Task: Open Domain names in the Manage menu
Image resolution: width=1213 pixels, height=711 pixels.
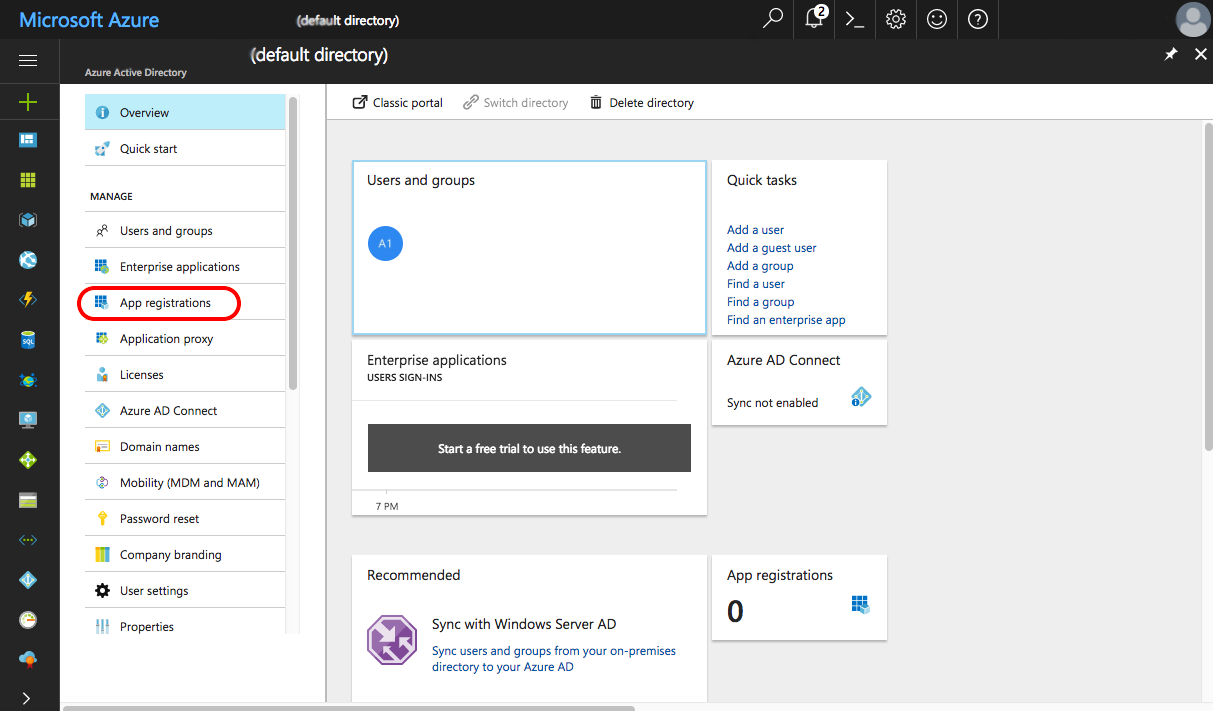Action: (x=185, y=447)
